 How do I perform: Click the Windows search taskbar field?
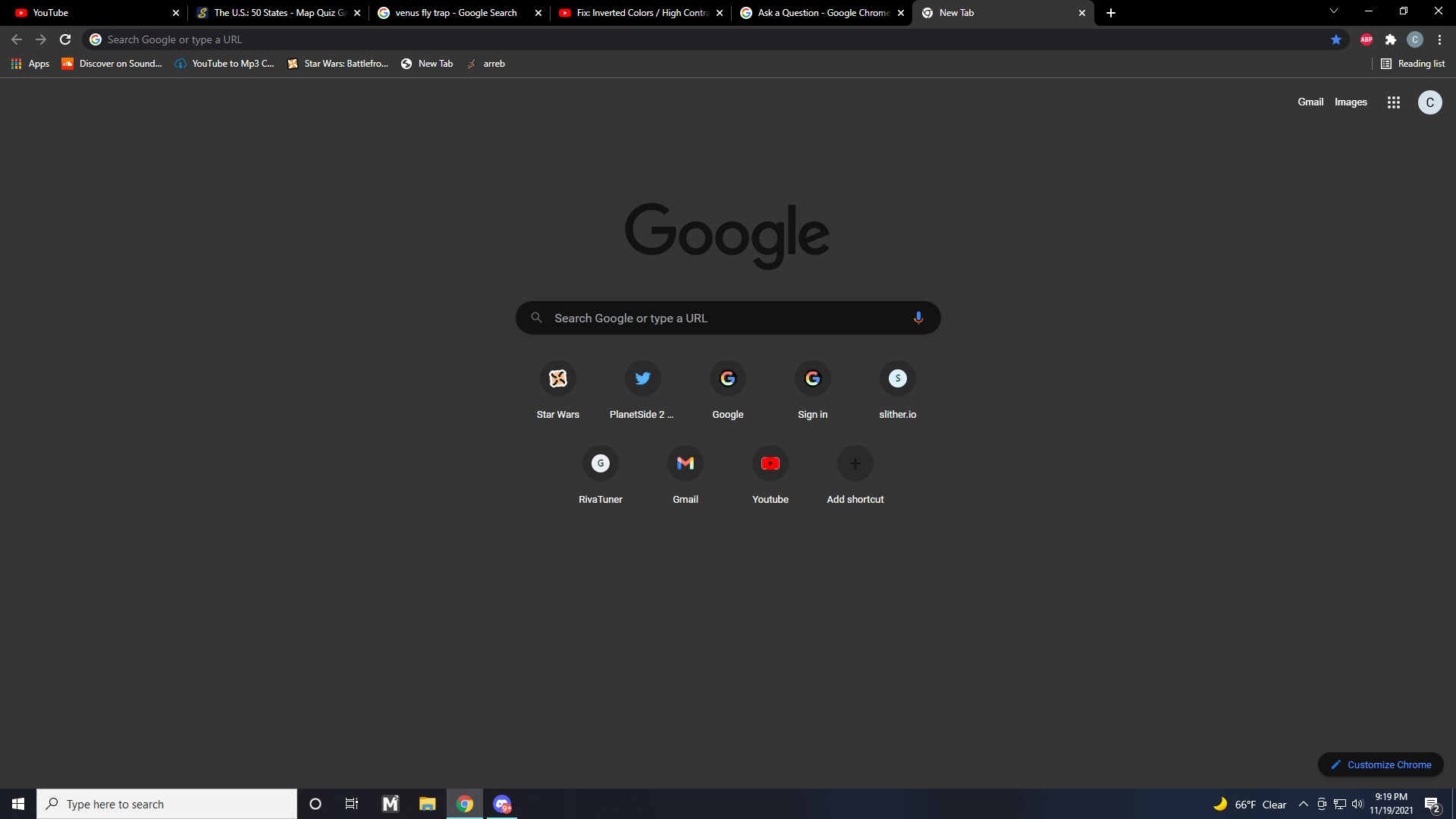tap(167, 804)
